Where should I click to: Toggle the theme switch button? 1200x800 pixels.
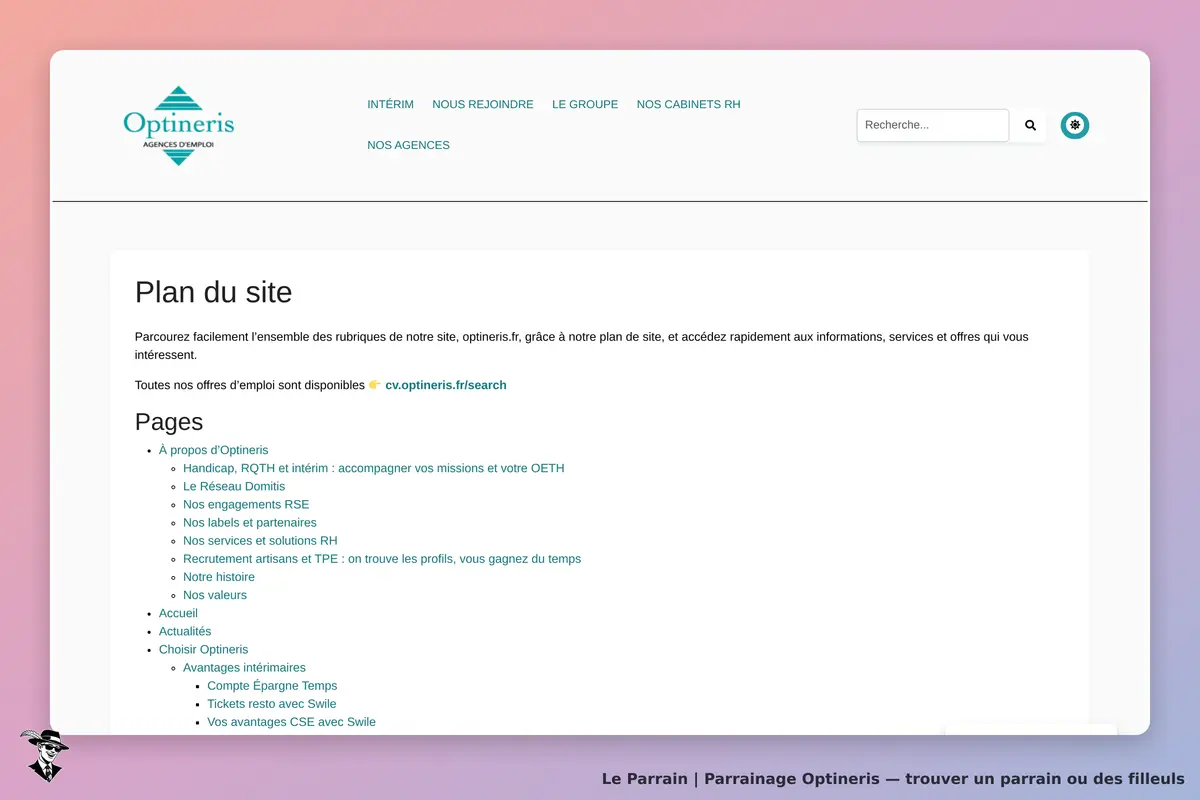point(1075,125)
